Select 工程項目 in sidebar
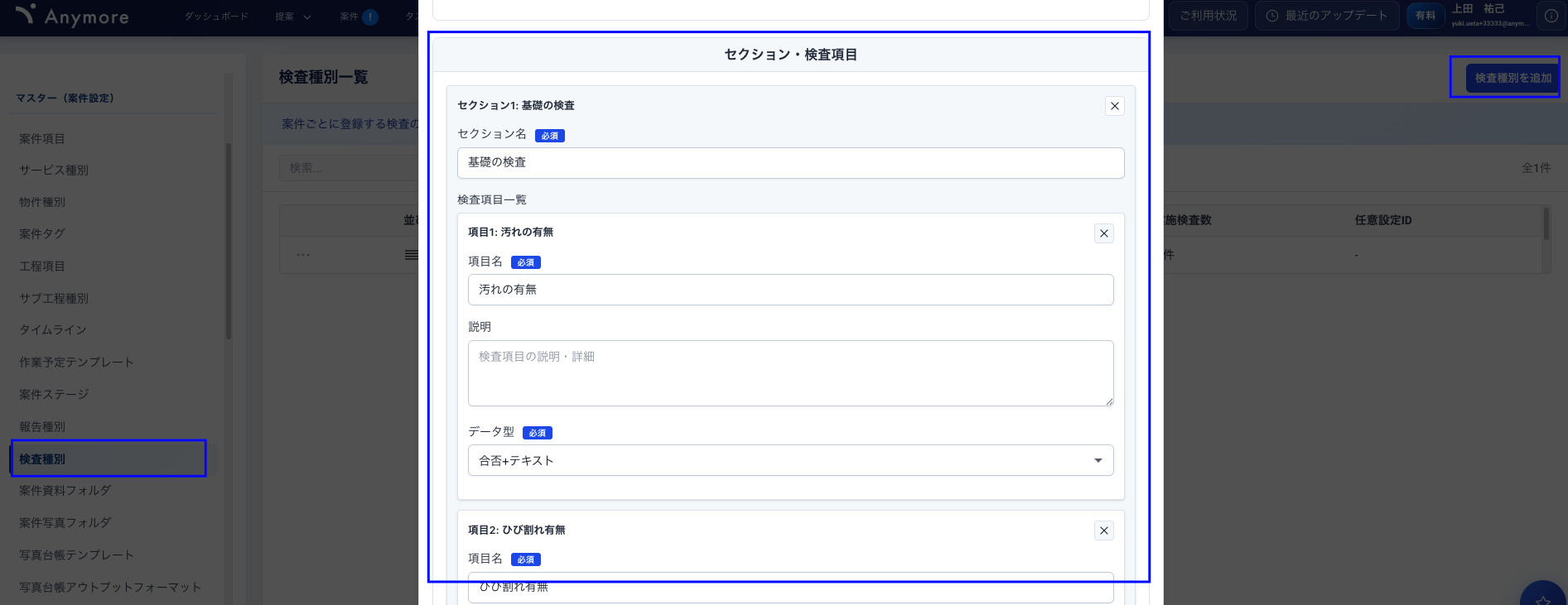Viewport: 1568px width, 605px height. coord(42,266)
